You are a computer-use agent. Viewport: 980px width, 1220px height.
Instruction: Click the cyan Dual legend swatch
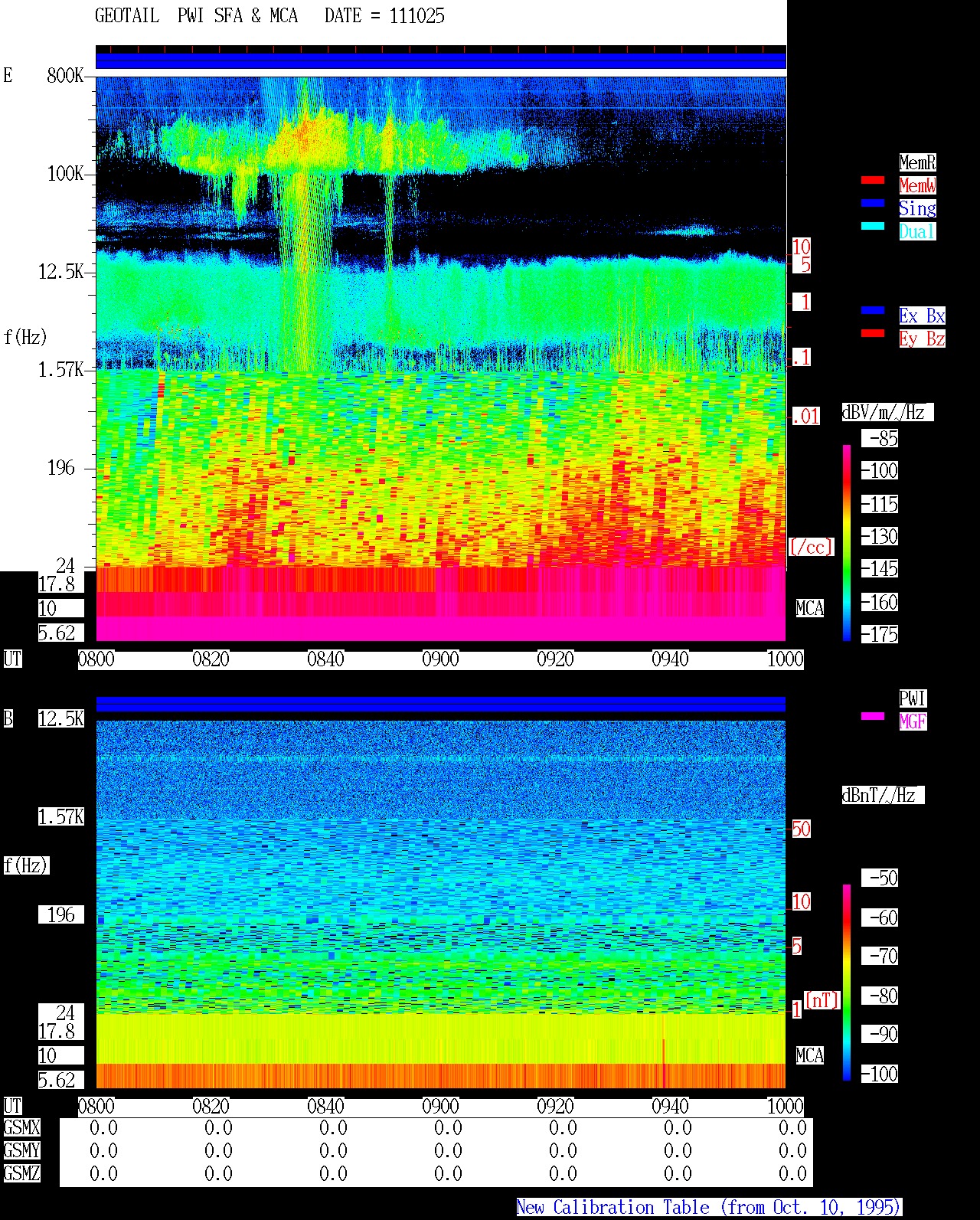873,226
